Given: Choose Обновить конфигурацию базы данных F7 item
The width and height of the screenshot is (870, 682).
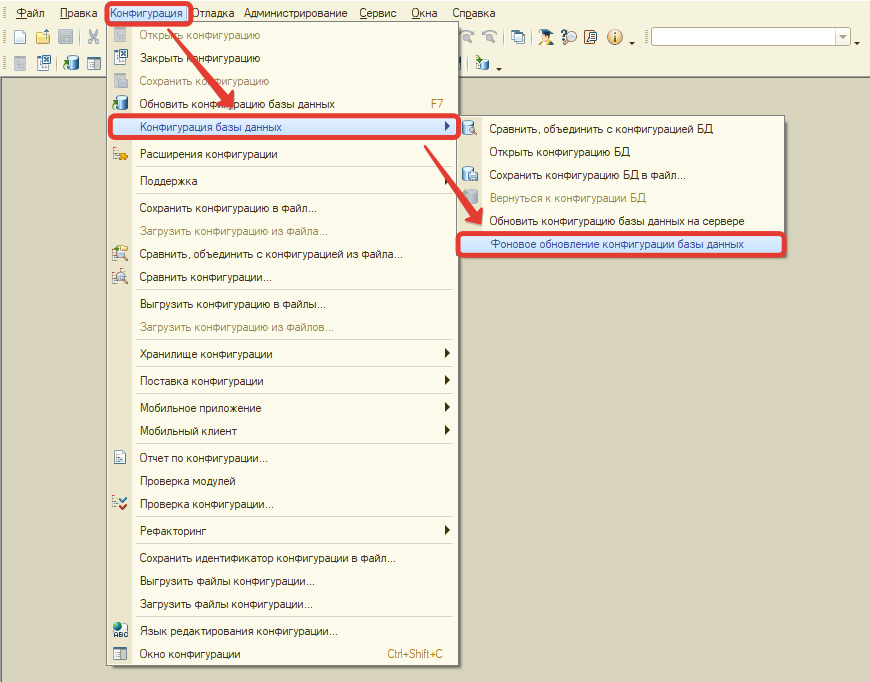Looking at the screenshot, I should (x=283, y=104).
